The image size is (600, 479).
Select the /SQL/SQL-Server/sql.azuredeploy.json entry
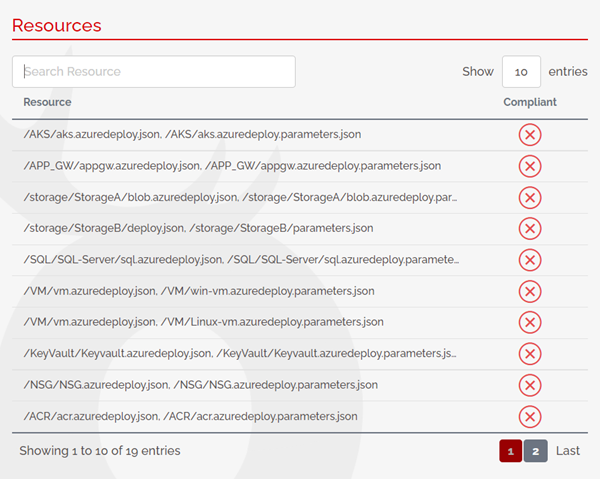pos(241,260)
